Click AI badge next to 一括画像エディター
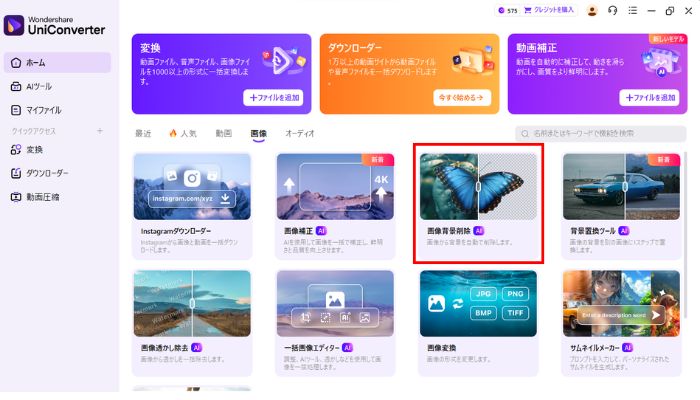700x400 pixels. coord(347,348)
